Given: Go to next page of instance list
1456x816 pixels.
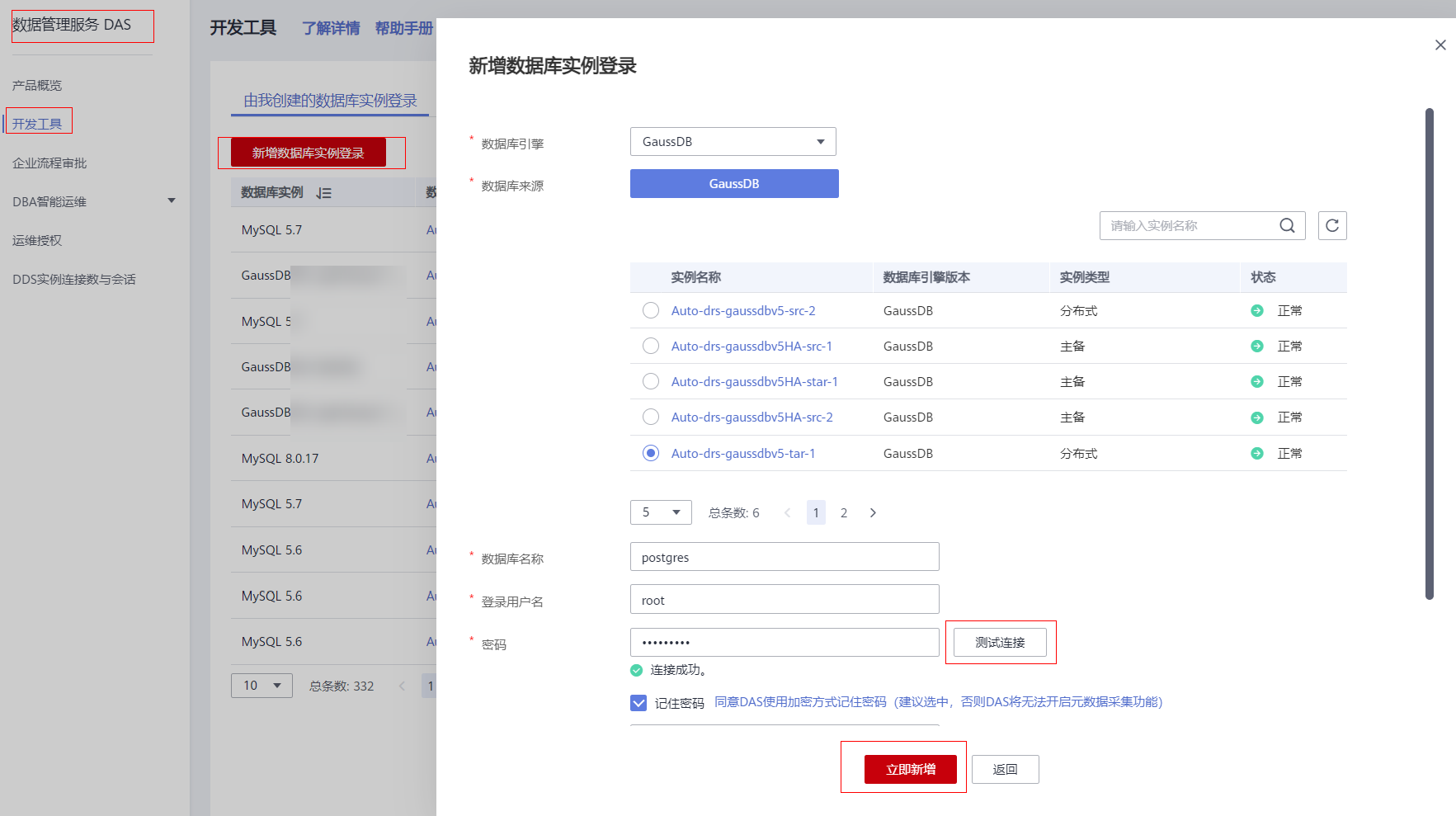Looking at the screenshot, I should [x=873, y=512].
